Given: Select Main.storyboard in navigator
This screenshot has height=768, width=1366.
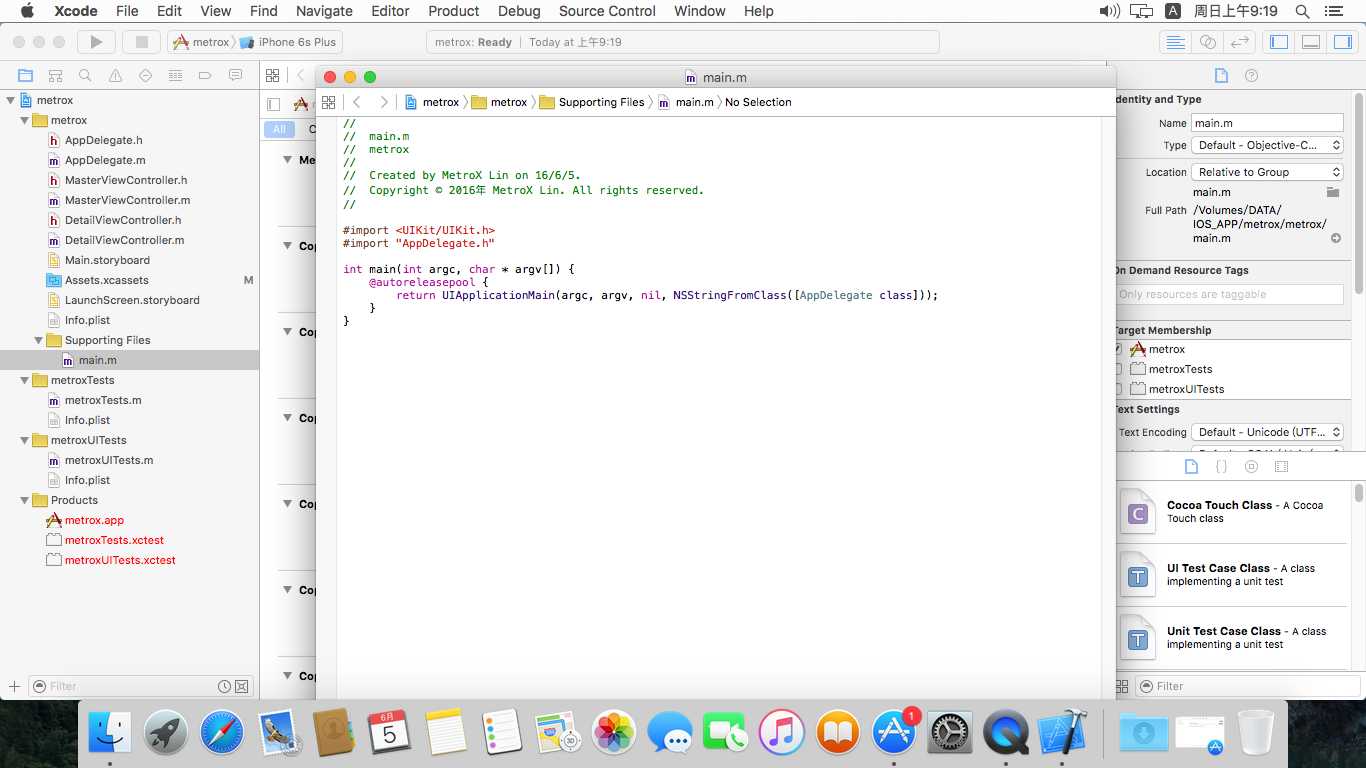Looking at the screenshot, I should (107, 260).
